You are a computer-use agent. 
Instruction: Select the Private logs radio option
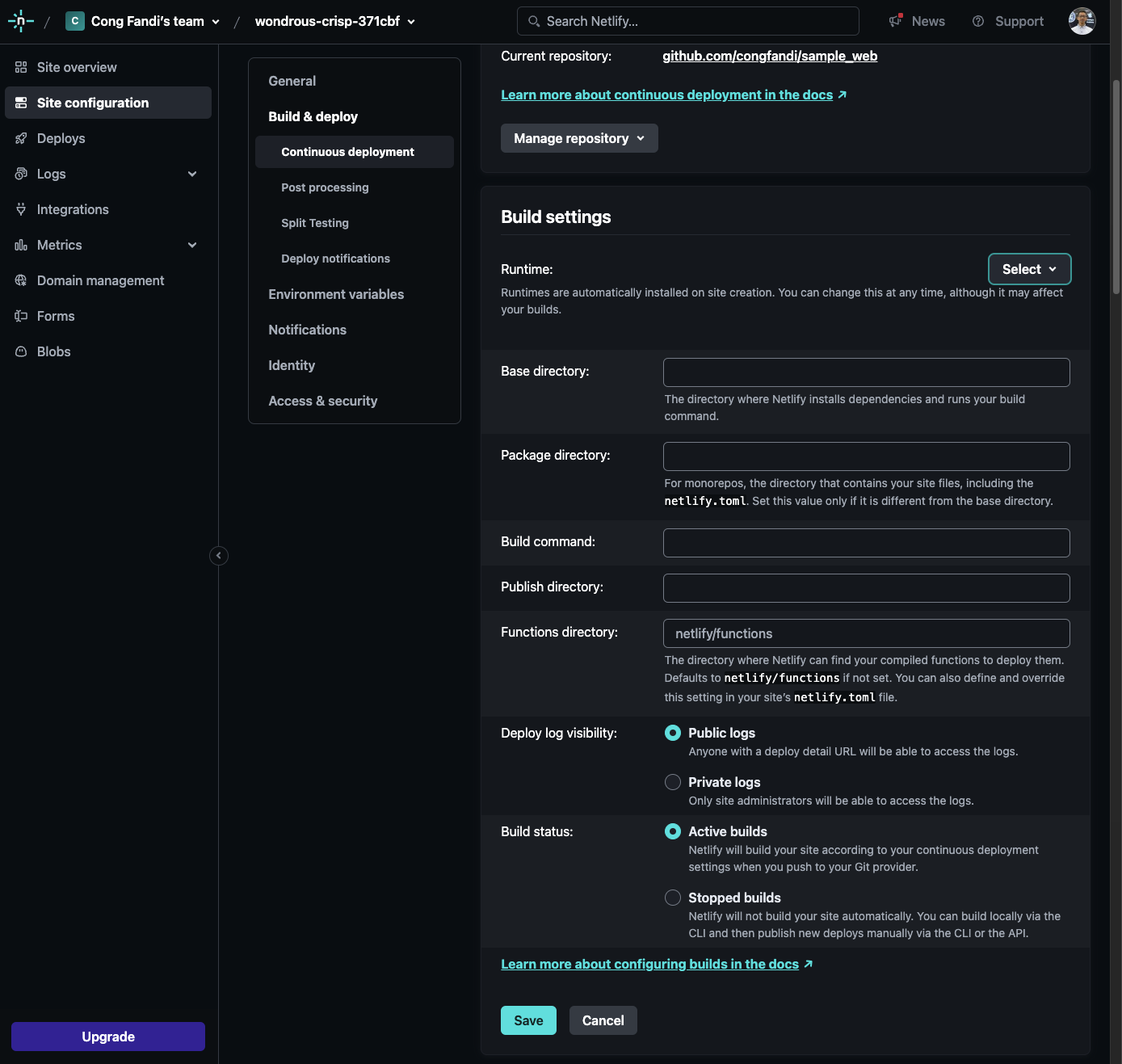click(x=672, y=782)
